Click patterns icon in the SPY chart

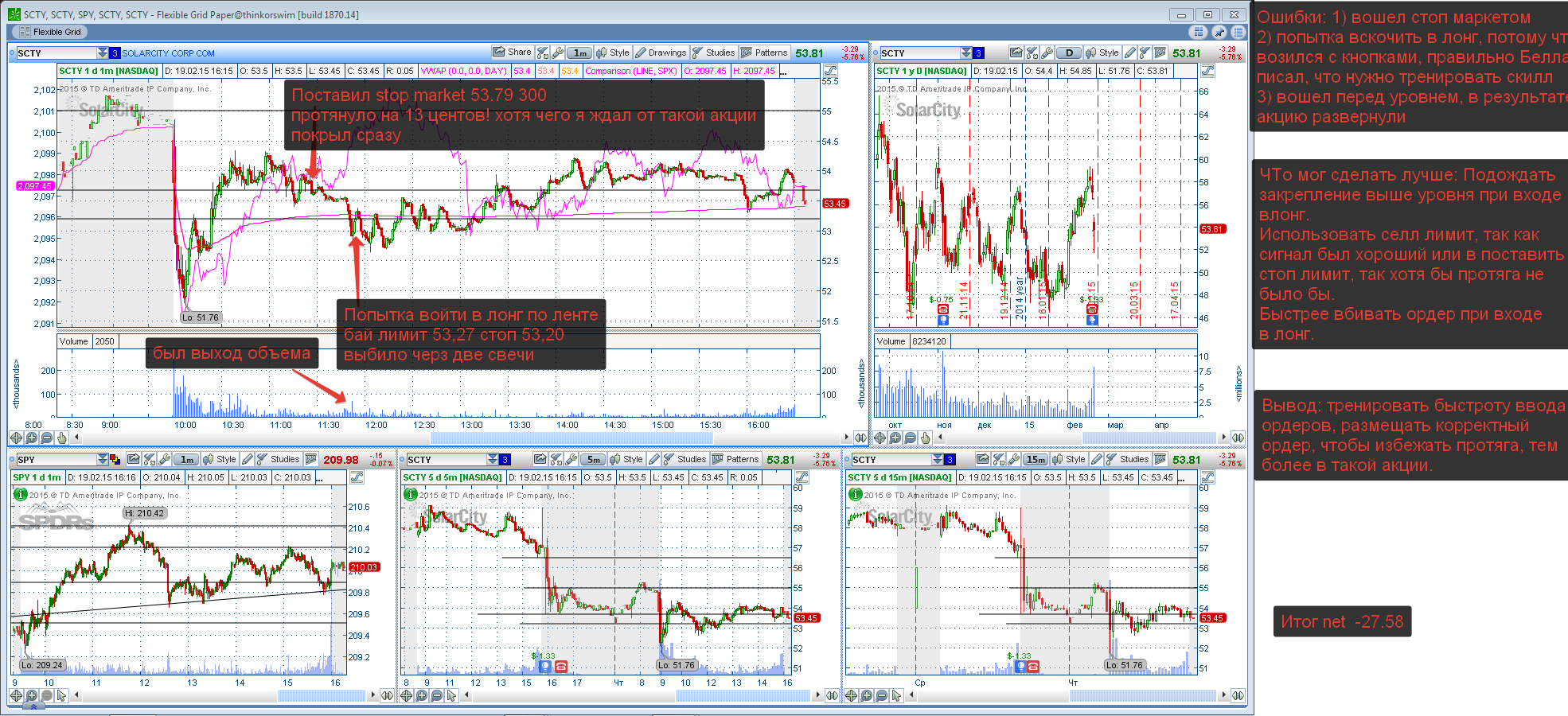(x=310, y=459)
